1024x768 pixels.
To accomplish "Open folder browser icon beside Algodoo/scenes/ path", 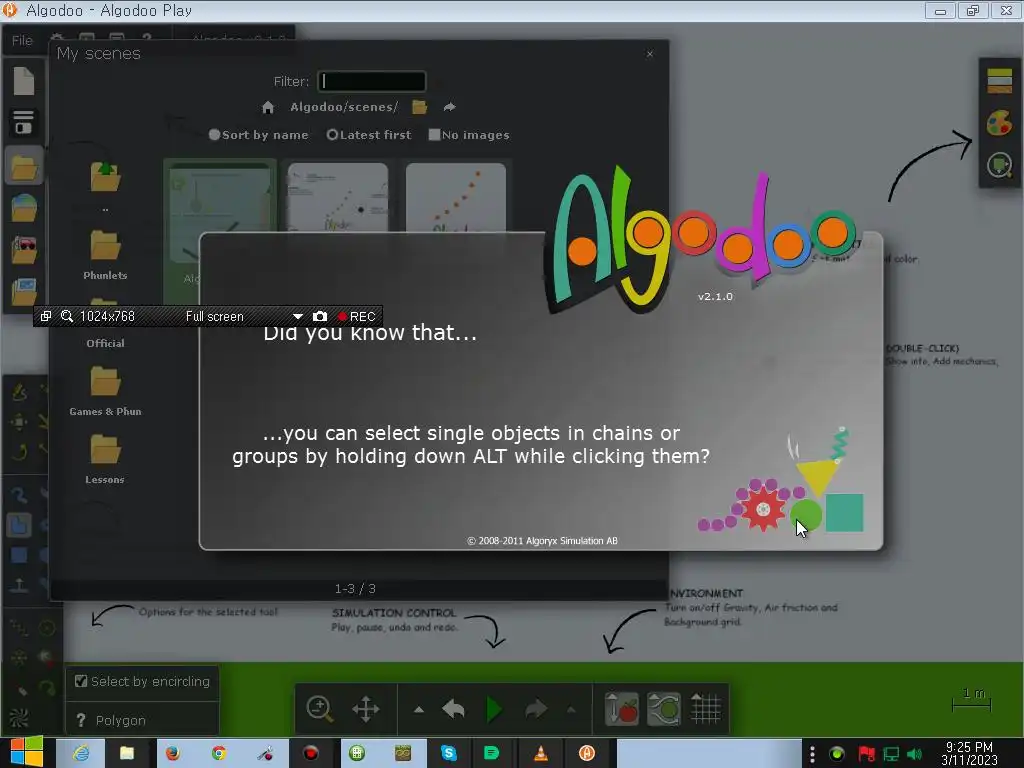I will [x=419, y=107].
